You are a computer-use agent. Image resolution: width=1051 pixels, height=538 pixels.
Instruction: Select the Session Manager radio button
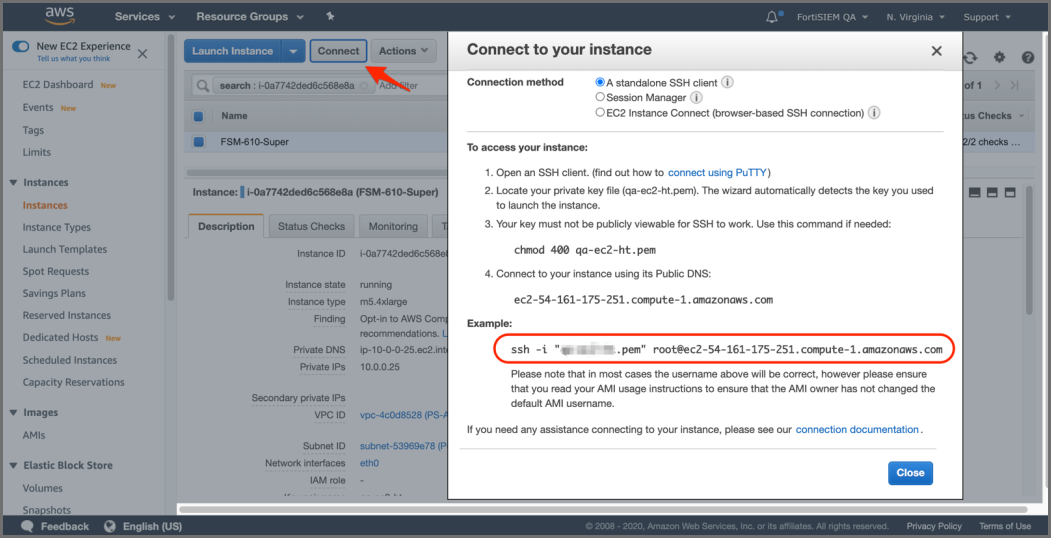[x=600, y=98]
